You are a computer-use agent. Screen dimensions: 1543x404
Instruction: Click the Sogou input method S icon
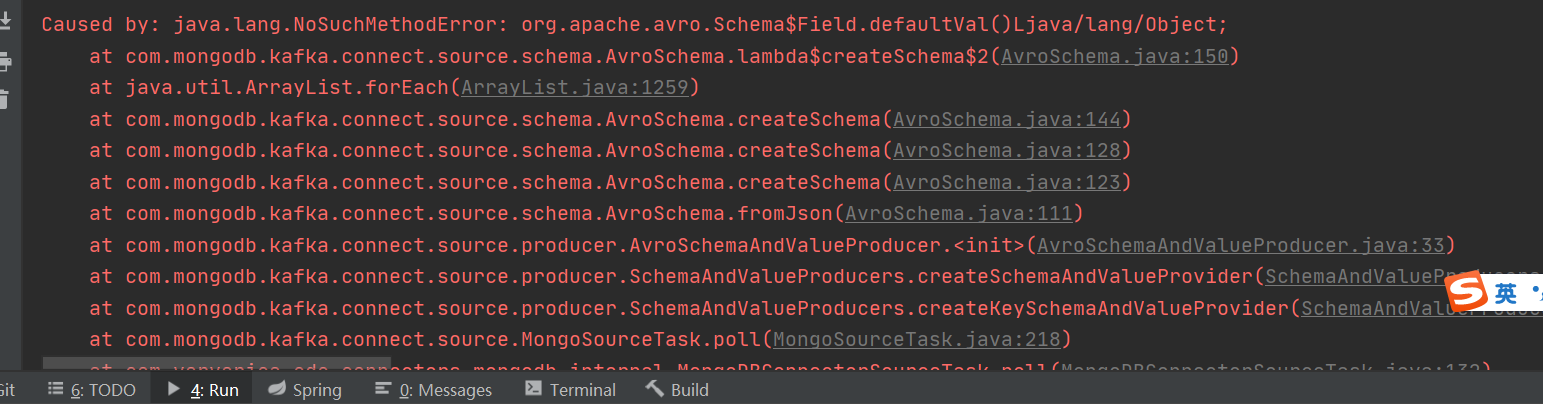click(1468, 292)
